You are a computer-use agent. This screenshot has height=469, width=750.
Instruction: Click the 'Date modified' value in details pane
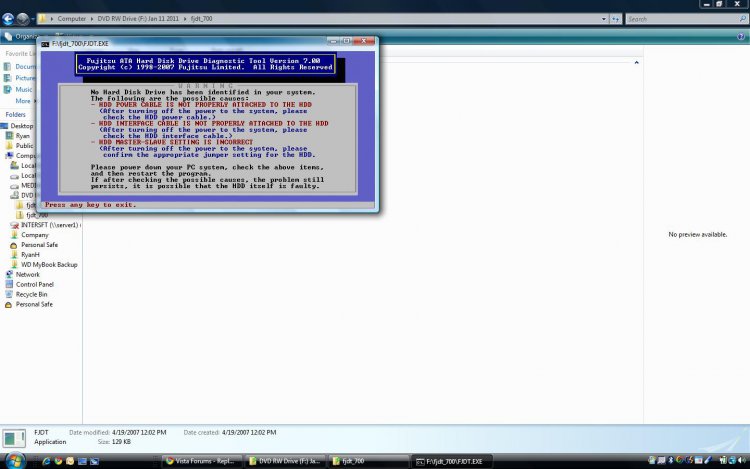pos(139,432)
